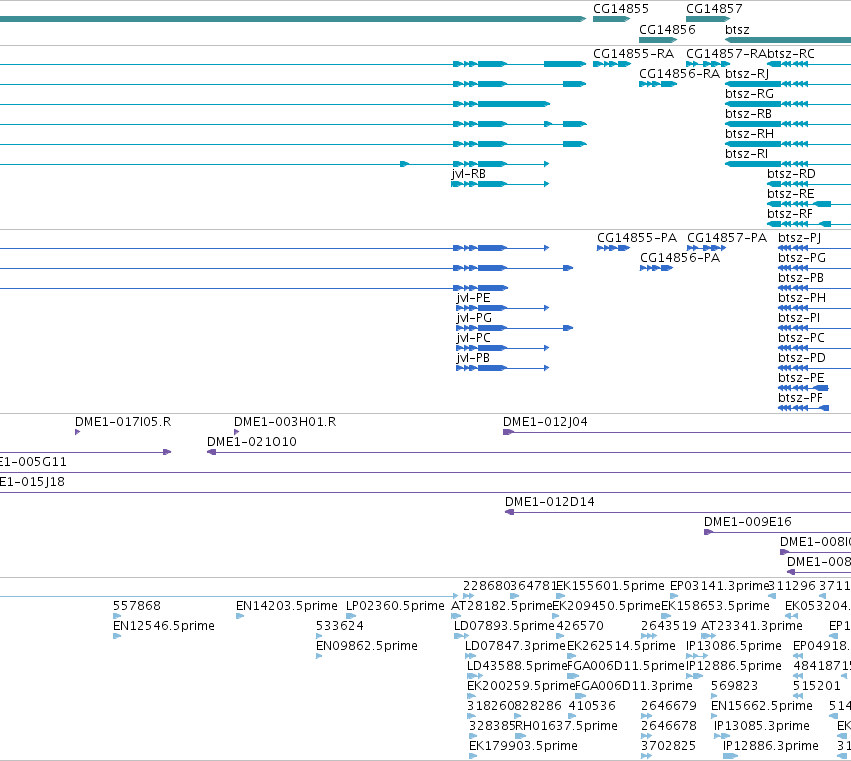Click the IP13086.5prime feature label
Image resolution: width=851 pixels, height=761 pixels.
pos(734,646)
